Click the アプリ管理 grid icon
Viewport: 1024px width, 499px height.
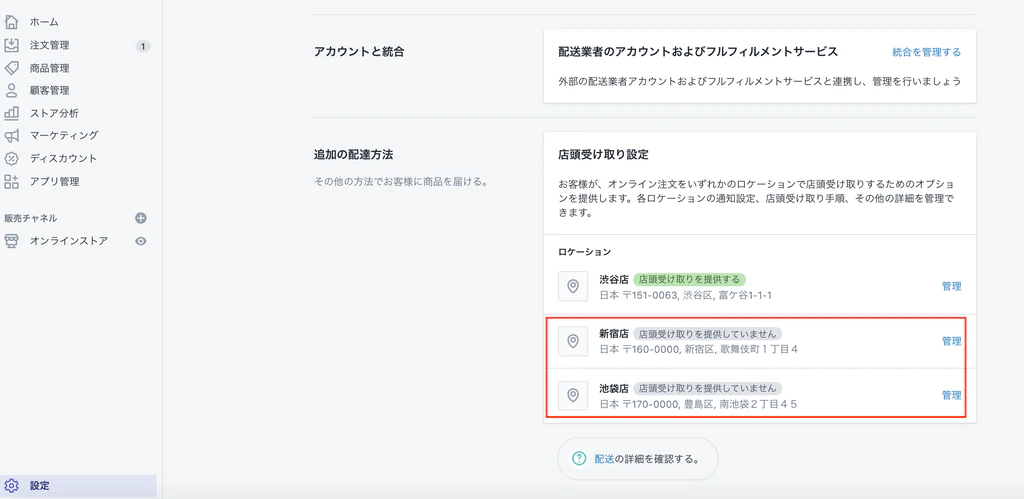(x=11, y=181)
